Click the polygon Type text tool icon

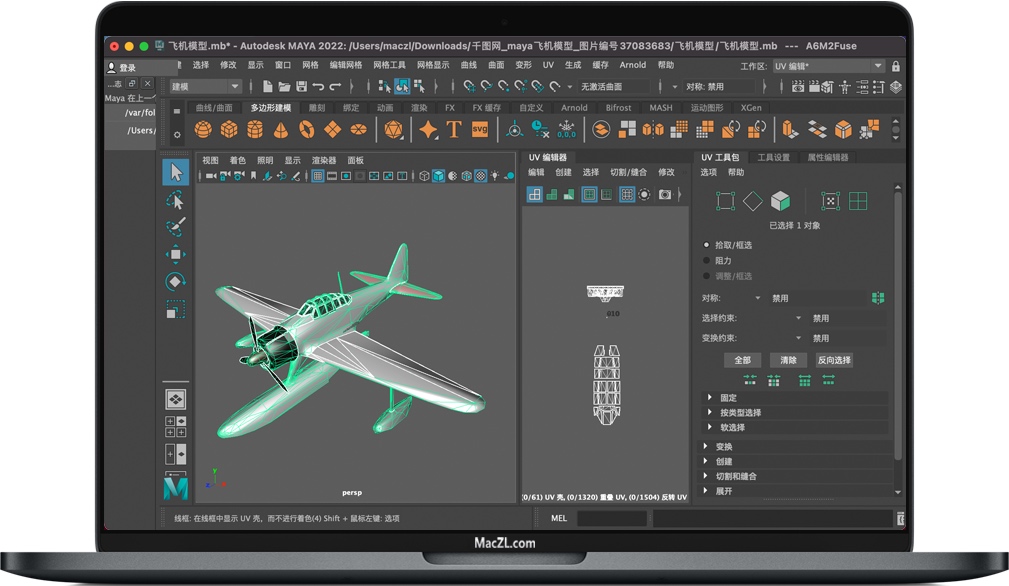click(x=454, y=129)
